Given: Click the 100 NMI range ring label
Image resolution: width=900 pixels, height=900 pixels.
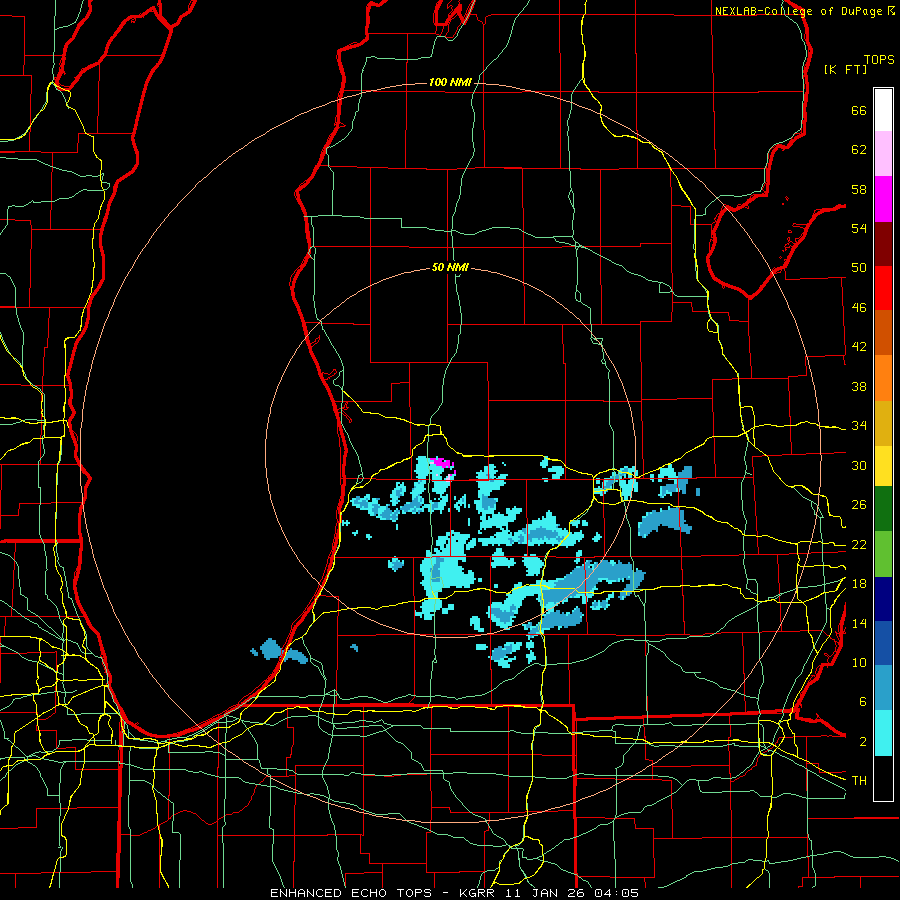Looking at the screenshot, I should [x=450, y=82].
